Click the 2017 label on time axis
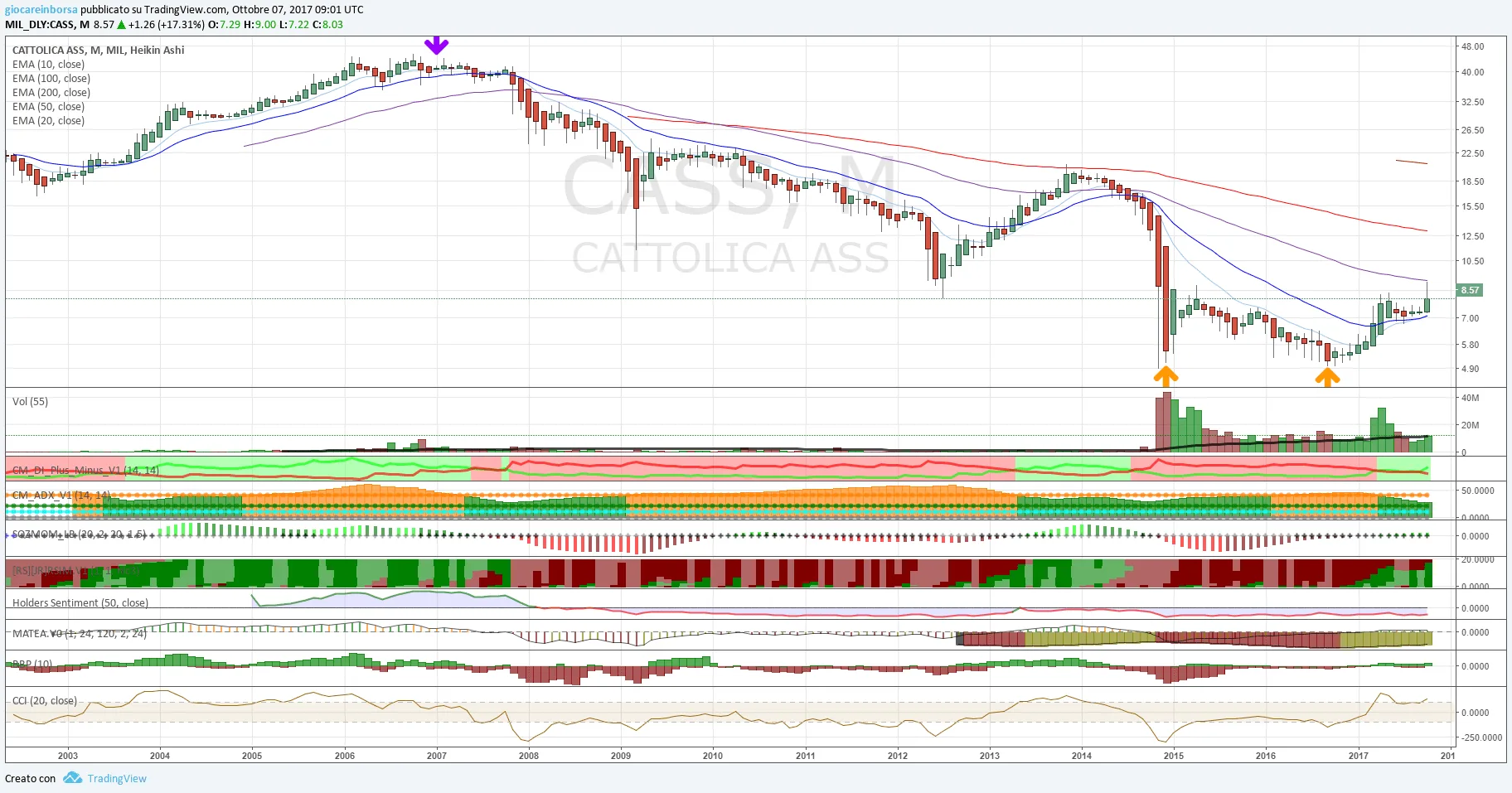The width and height of the screenshot is (1512, 793). click(1358, 756)
